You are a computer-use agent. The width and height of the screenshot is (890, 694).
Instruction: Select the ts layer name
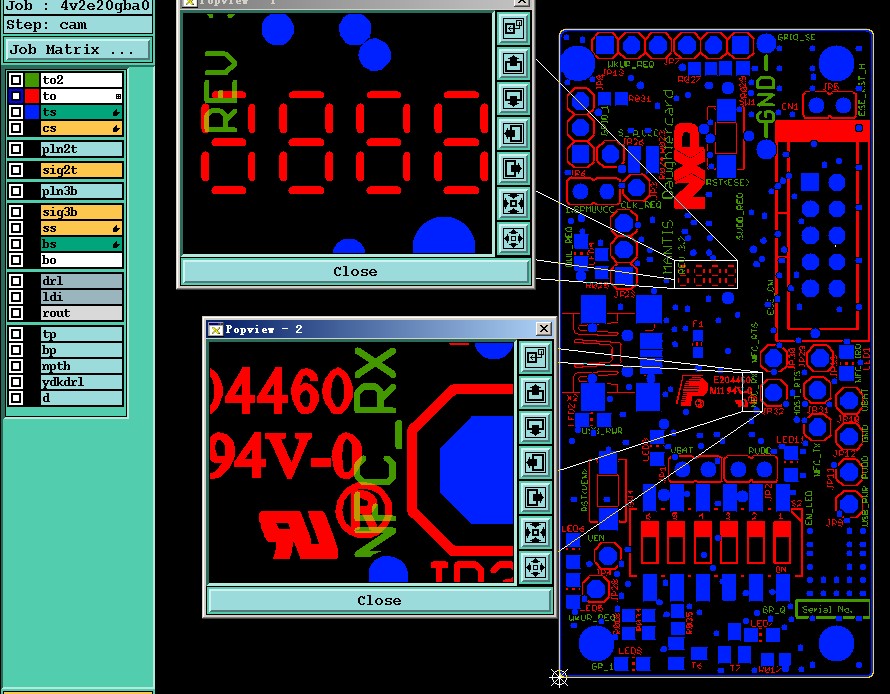click(82, 112)
